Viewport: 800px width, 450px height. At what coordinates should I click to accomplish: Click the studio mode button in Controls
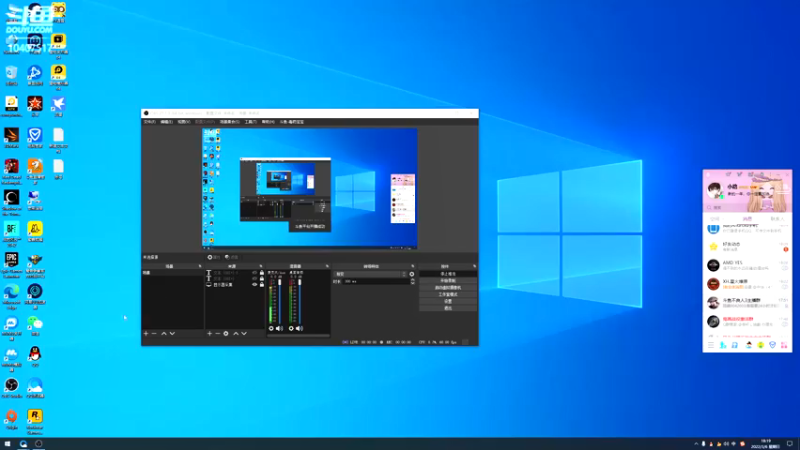pos(448,294)
